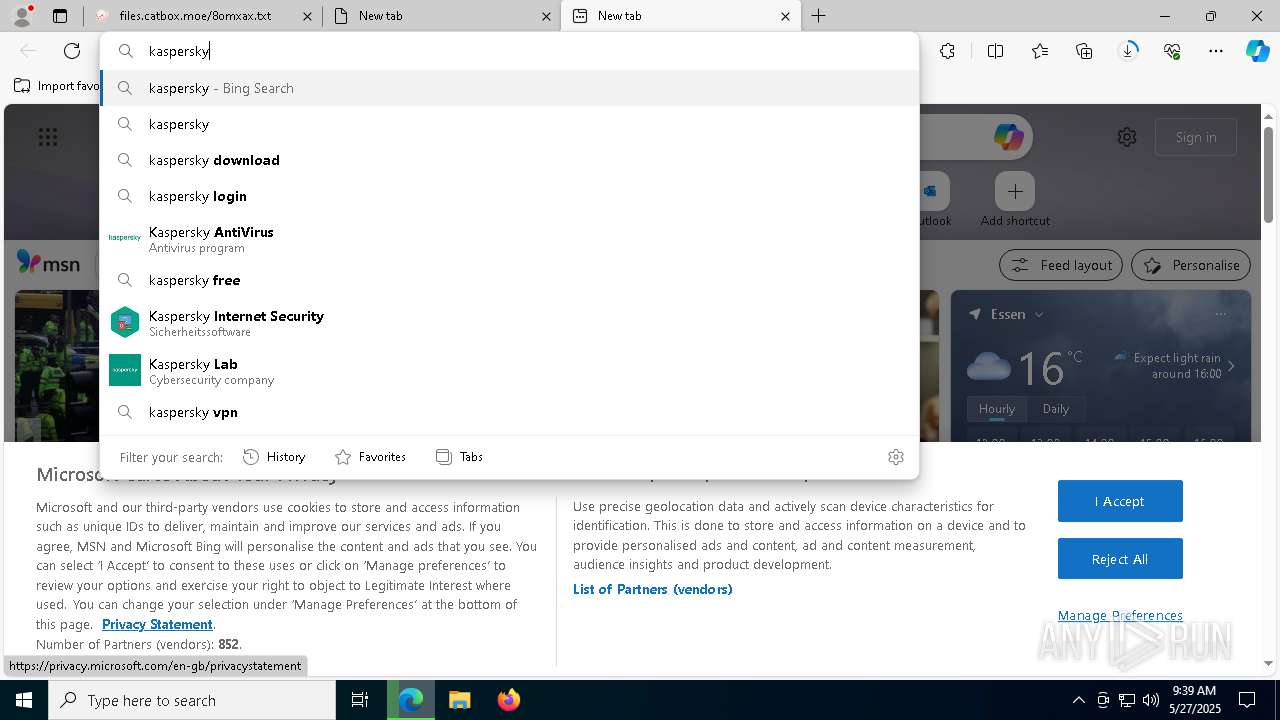Open Browser essentials heart icon
1280x720 pixels.
1172,51
